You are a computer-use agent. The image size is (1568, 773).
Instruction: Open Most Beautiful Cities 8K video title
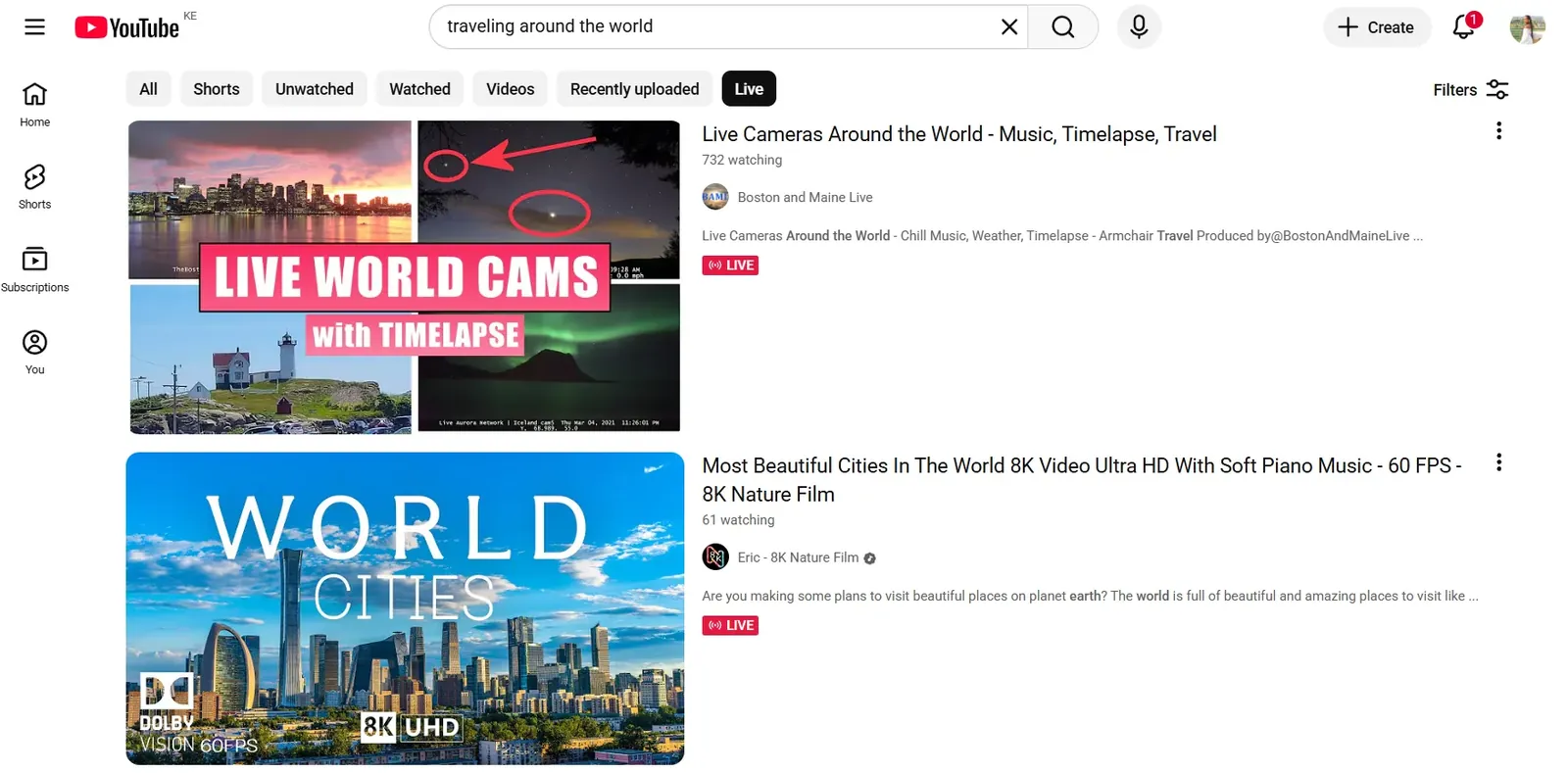1081,480
